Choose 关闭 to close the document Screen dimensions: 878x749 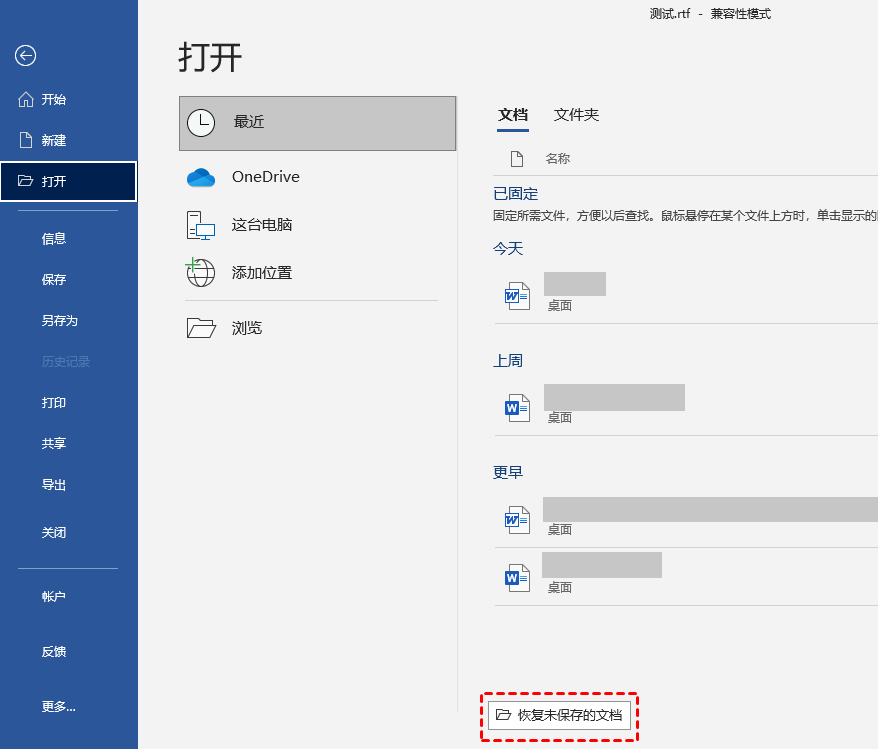(x=54, y=532)
